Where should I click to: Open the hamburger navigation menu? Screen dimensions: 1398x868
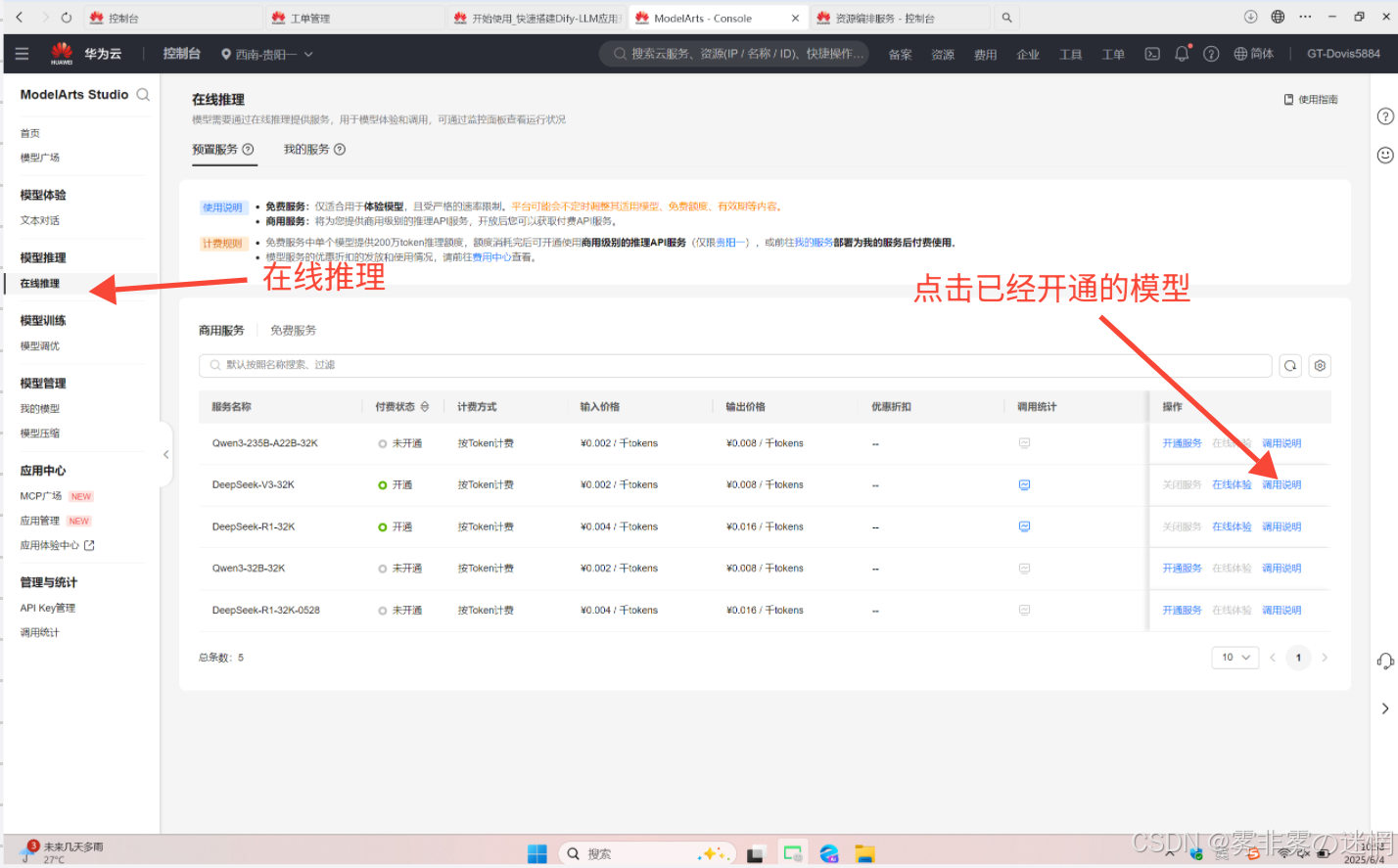(22, 54)
